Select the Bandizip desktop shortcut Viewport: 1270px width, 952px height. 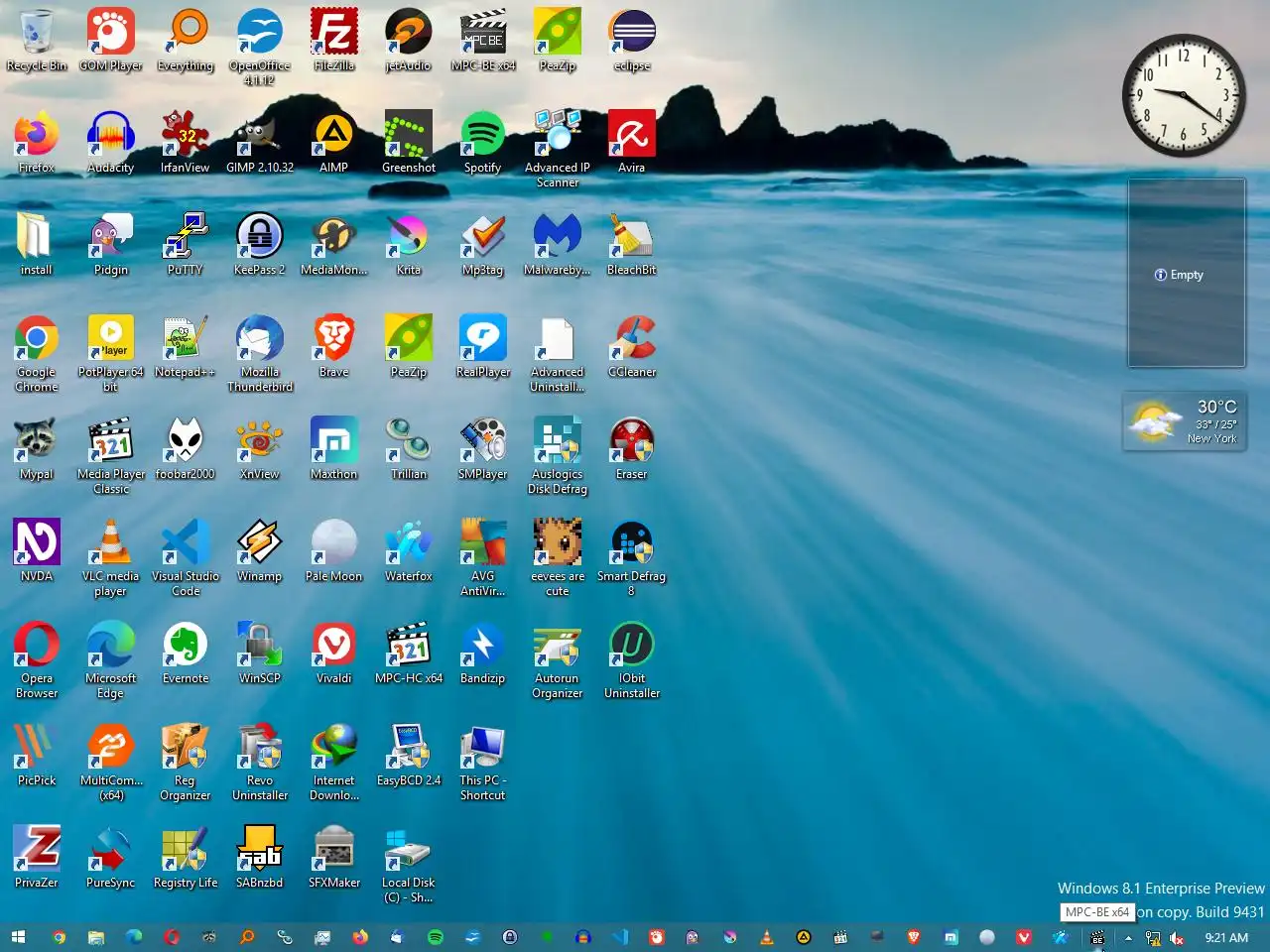pos(483,654)
